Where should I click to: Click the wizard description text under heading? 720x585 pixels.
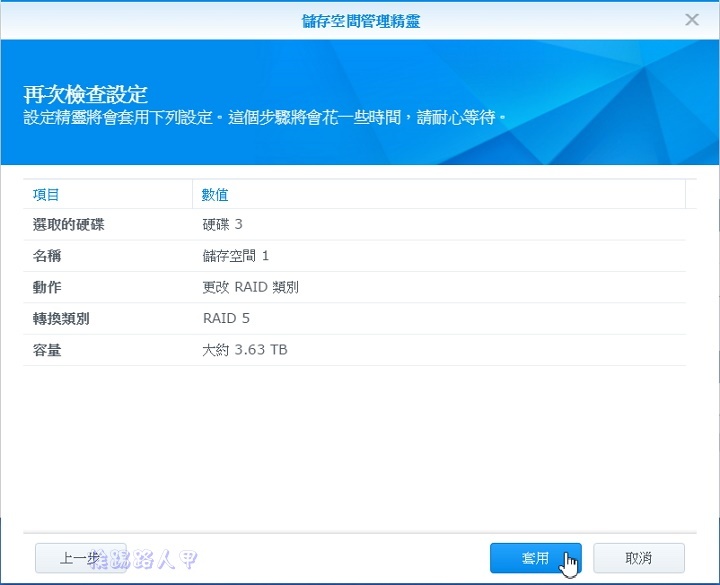pos(264,118)
